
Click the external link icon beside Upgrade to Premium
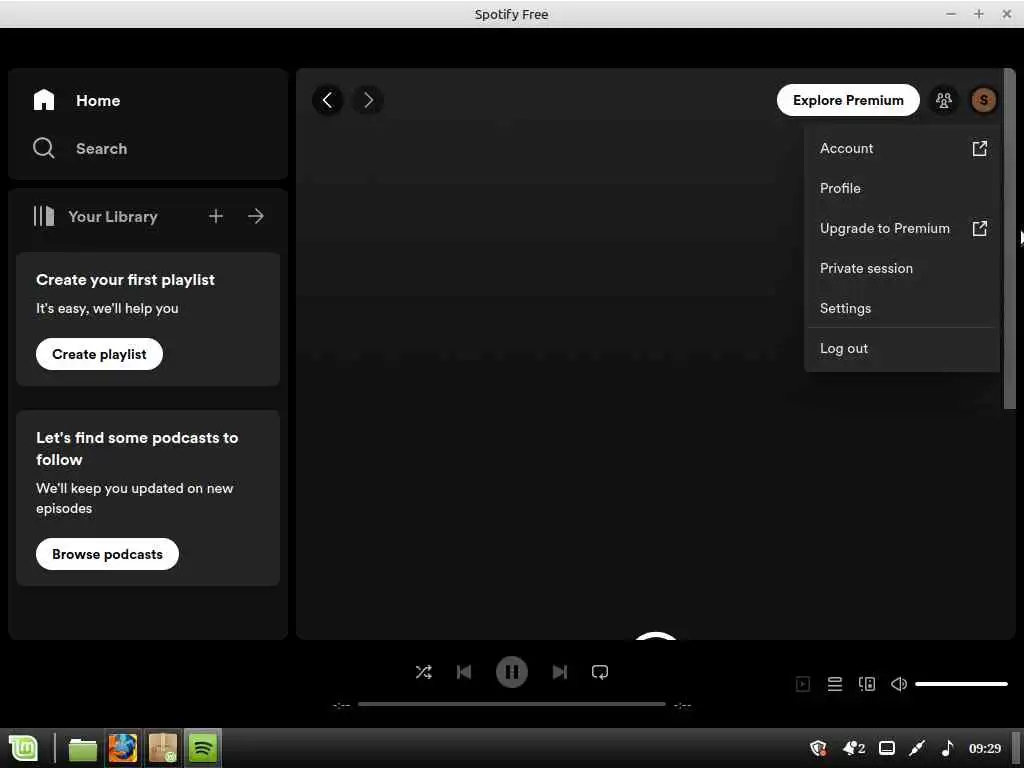pos(980,228)
